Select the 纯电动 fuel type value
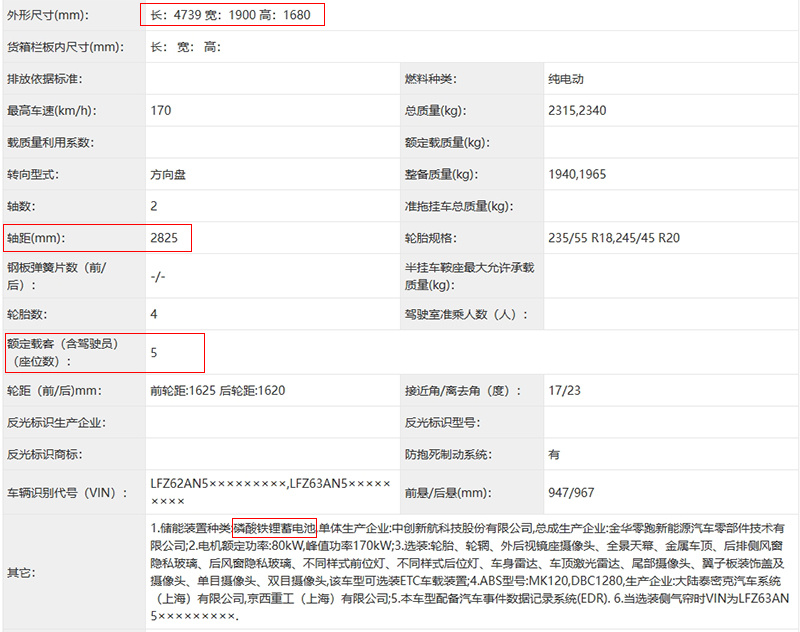This screenshot has width=800, height=632. coord(566,79)
